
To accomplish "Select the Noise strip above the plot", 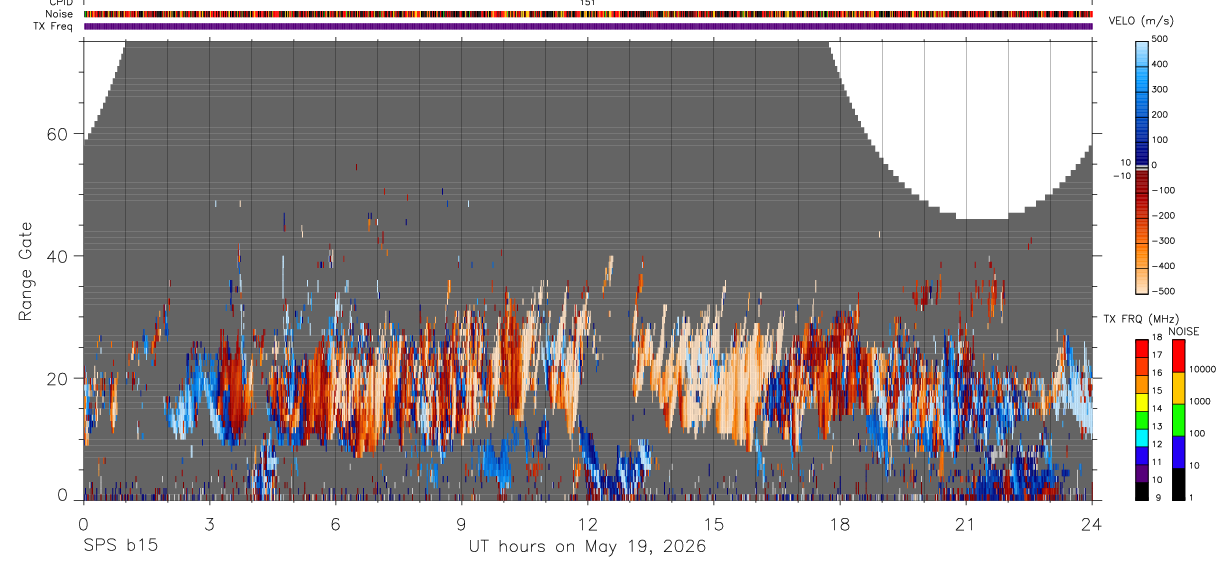I will 588,14.
